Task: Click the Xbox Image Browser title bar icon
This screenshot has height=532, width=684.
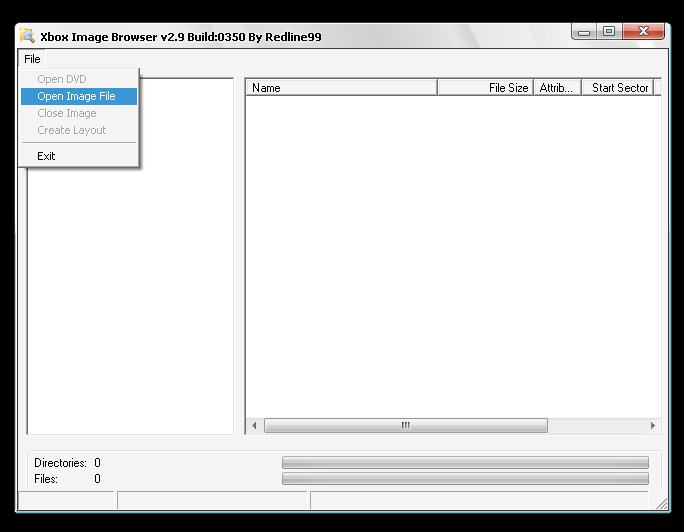Action: (27, 36)
